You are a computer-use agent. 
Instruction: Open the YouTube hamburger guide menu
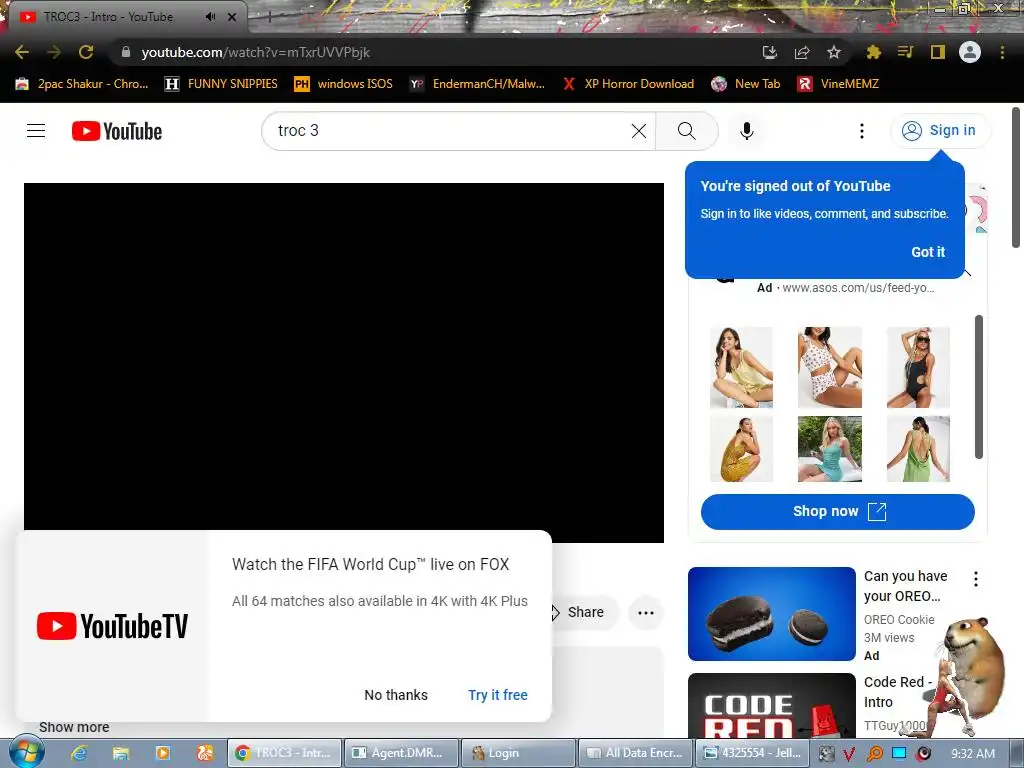click(x=36, y=131)
